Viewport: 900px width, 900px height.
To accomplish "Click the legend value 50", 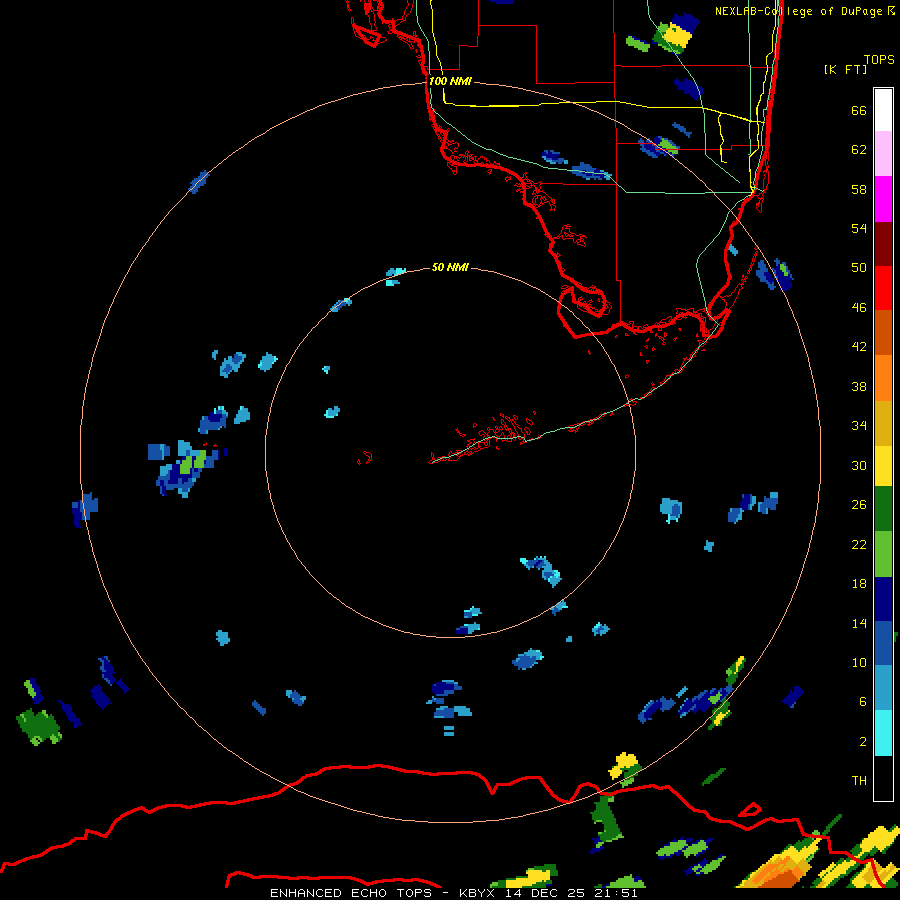I will [859, 268].
